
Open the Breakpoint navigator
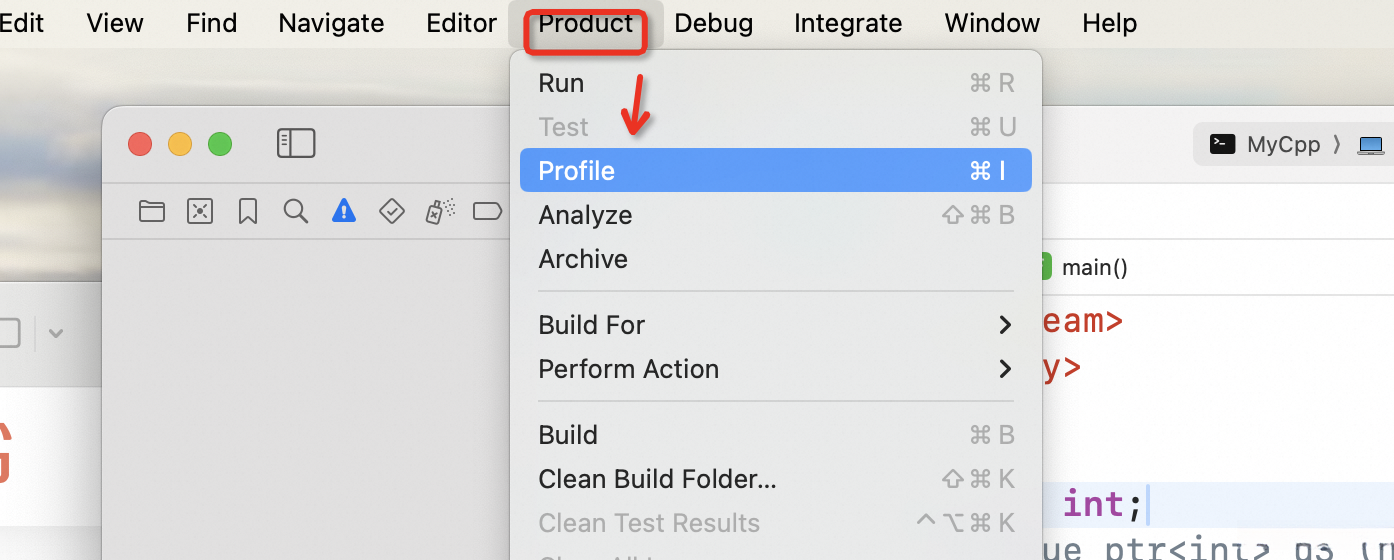[x=487, y=211]
